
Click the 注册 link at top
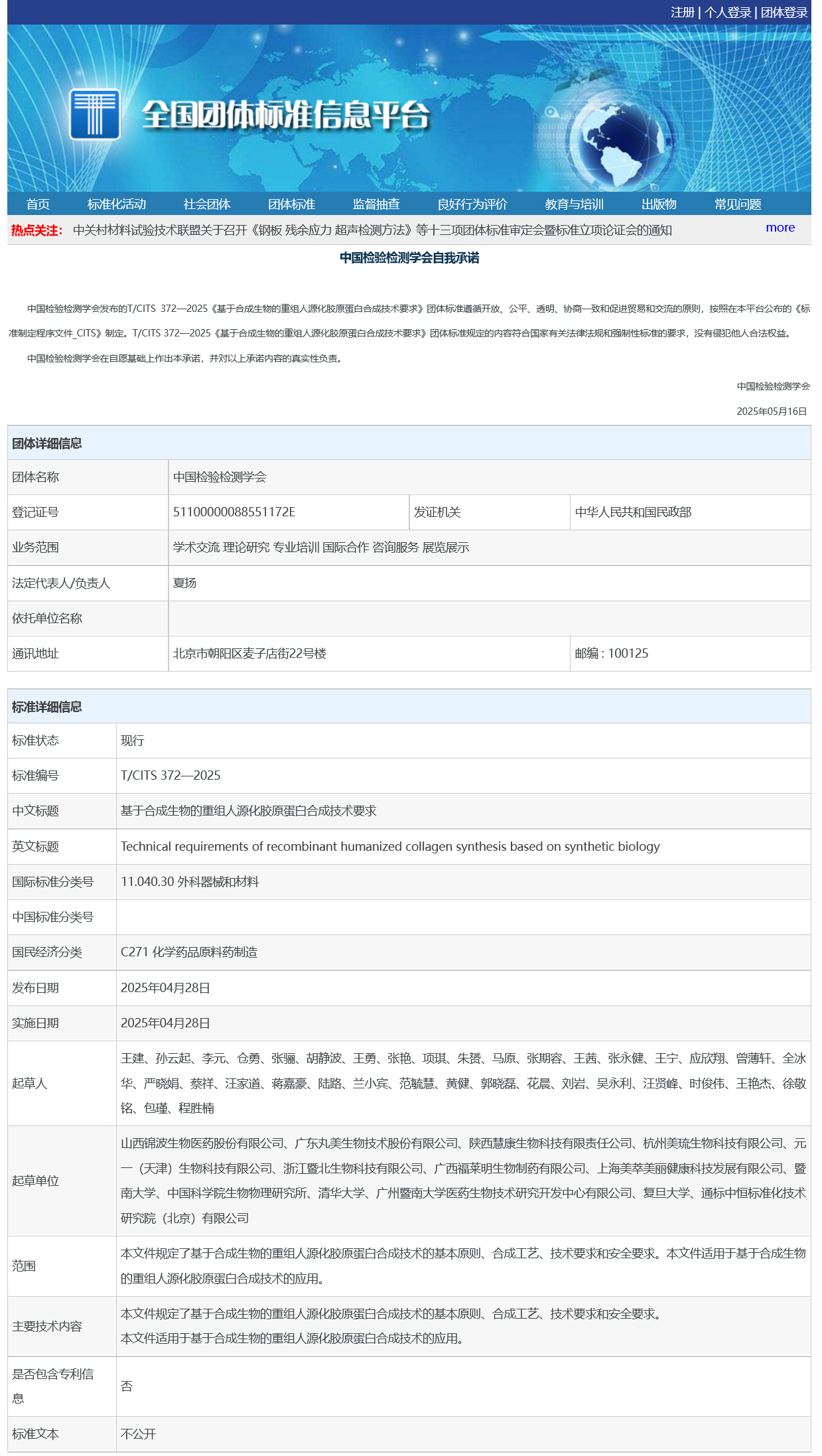pos(682,13)
